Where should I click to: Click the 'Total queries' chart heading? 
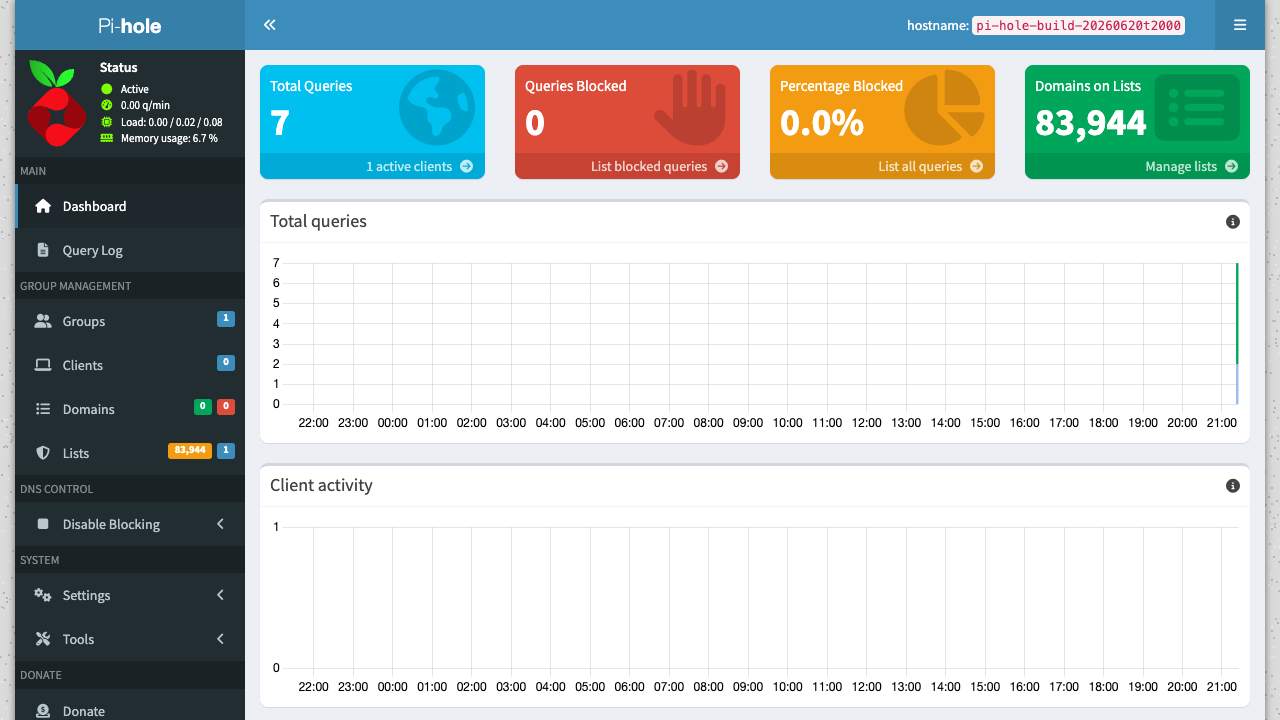coord(318,221)
